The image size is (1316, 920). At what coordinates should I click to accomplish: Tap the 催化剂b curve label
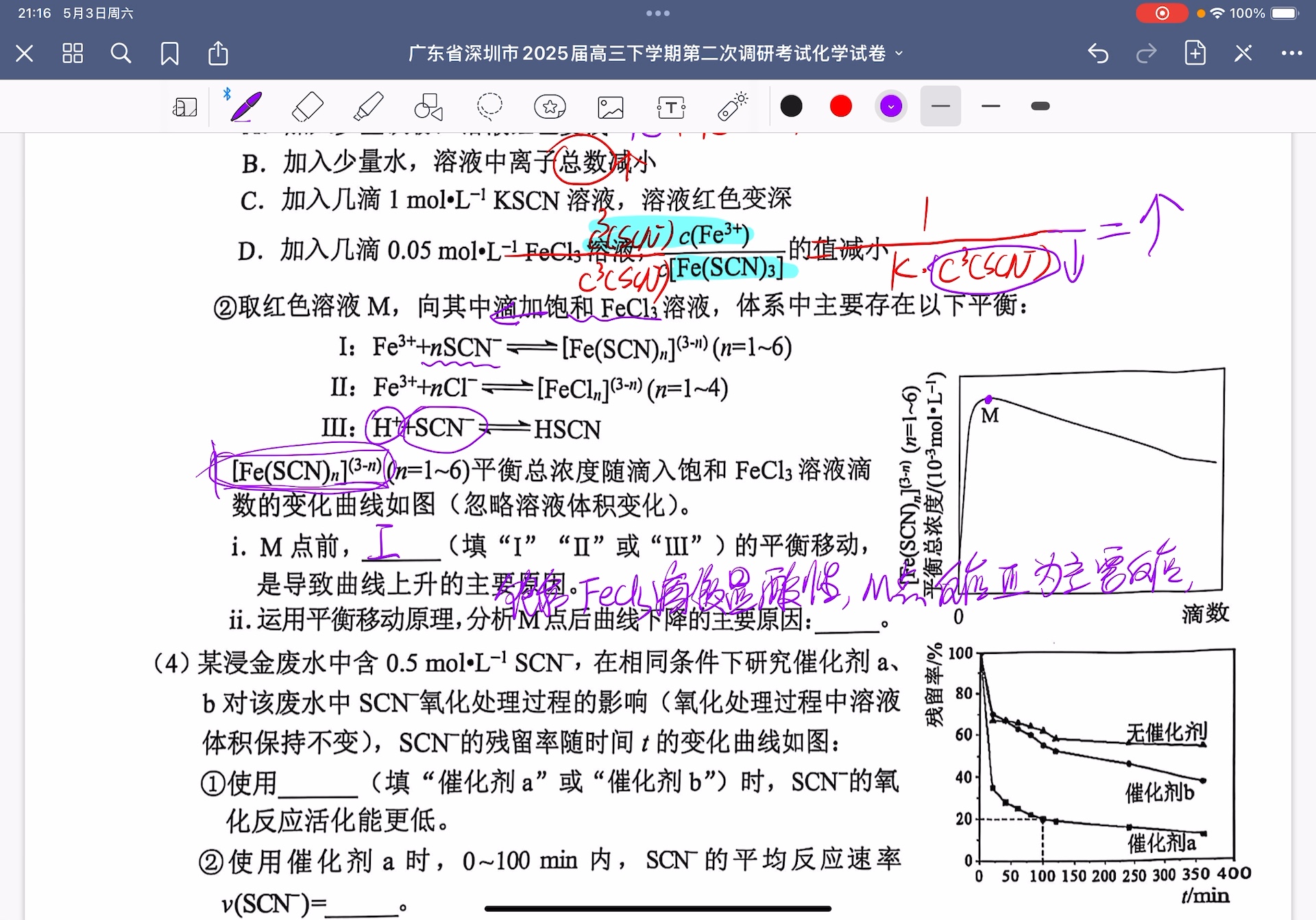point(1160,792)
